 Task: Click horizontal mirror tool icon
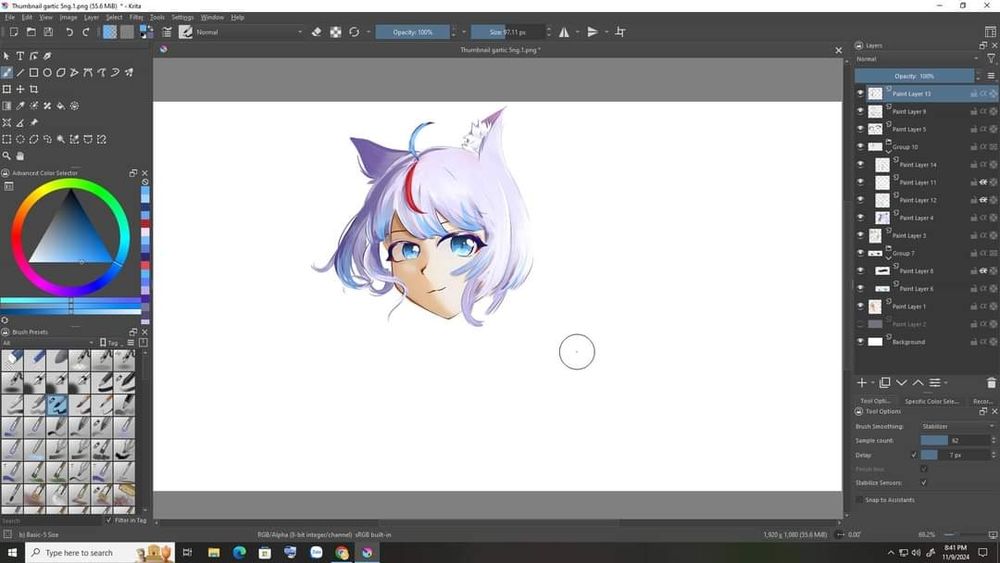pos(564,32)
